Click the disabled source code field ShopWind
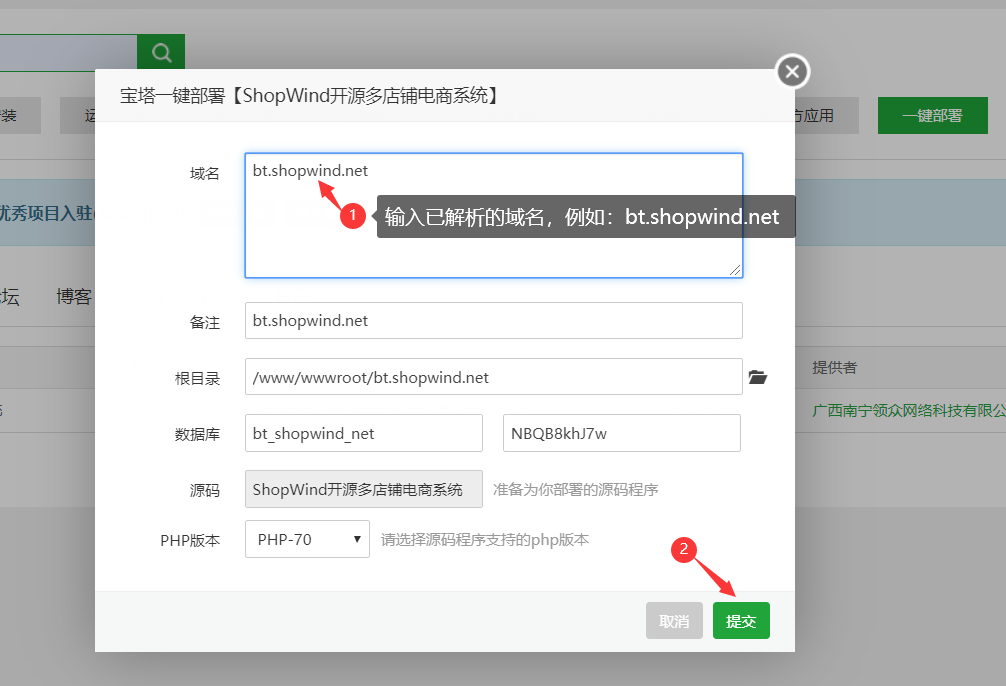The width and height of the screenshot is (1006, 686). [x=364, y=489]
